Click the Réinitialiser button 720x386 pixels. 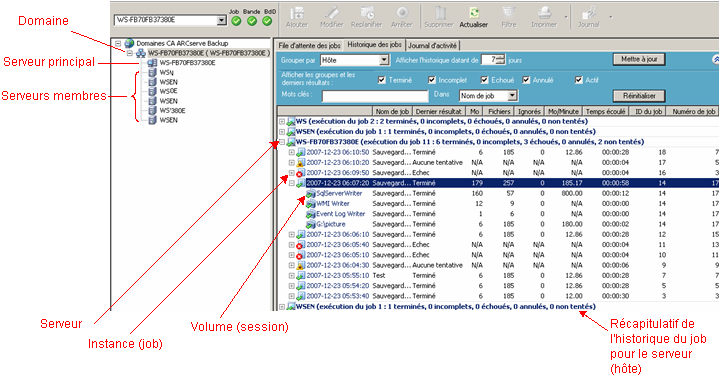pyautogui.click(x=639, y=95)
